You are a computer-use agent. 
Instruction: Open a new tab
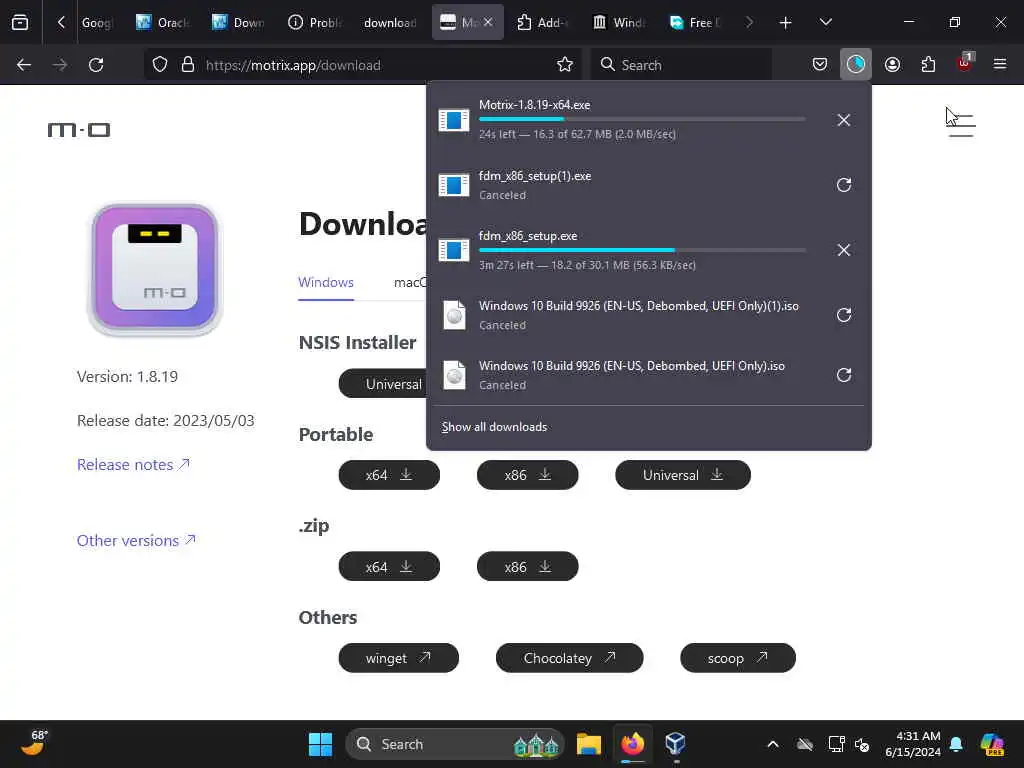pos(786,22)
